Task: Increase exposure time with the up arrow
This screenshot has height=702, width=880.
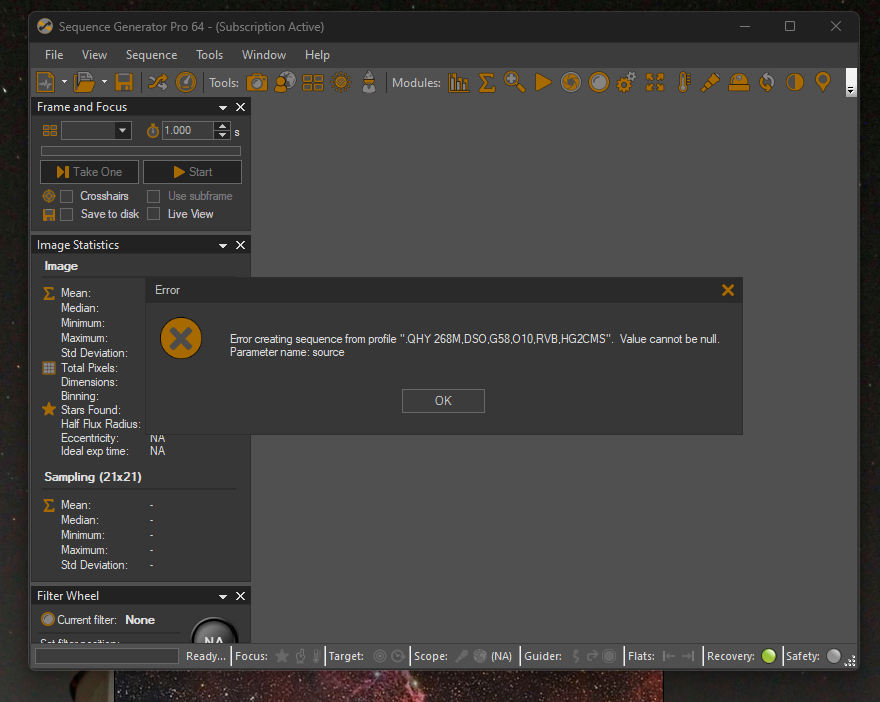Action: pos(223,127)
